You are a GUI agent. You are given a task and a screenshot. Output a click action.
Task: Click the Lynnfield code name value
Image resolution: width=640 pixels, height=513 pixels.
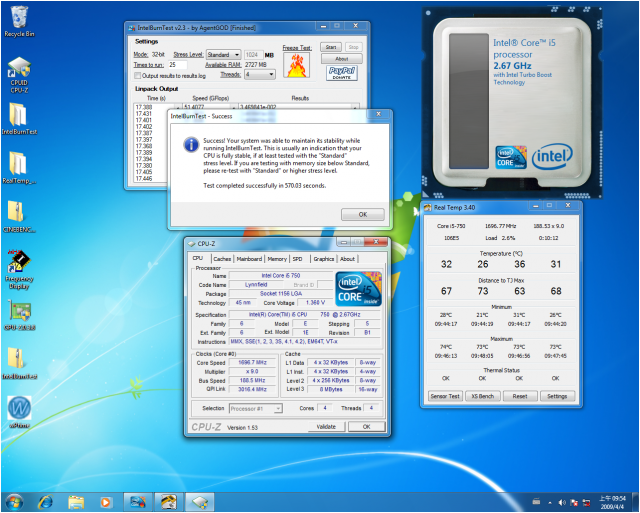(256, 285)
